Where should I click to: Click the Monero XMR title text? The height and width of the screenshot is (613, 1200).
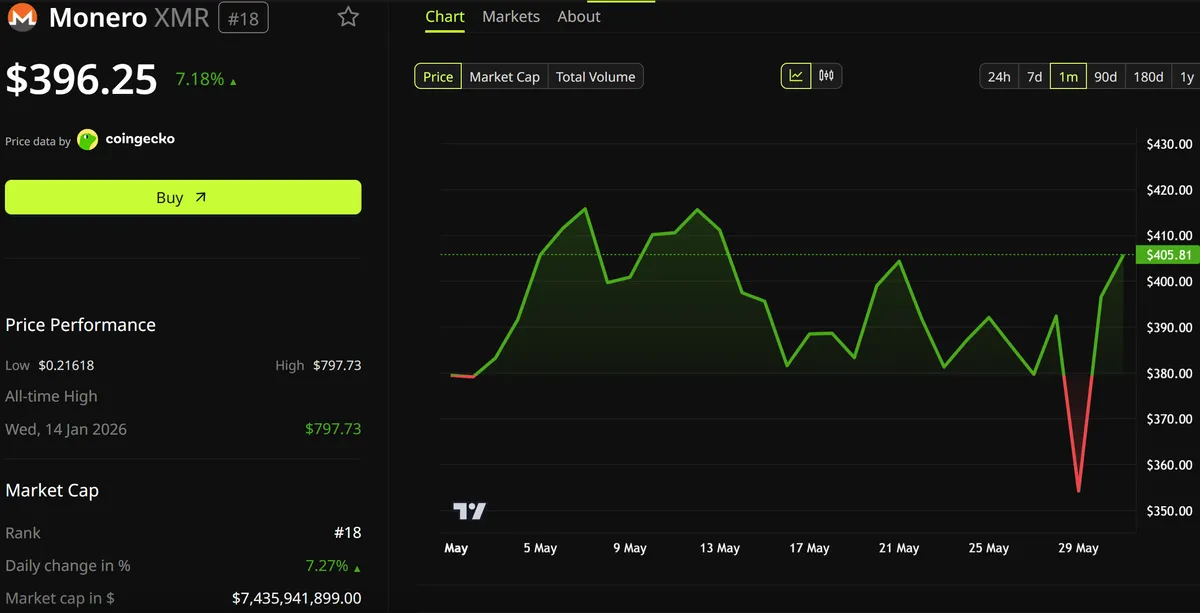coord(128,17)
